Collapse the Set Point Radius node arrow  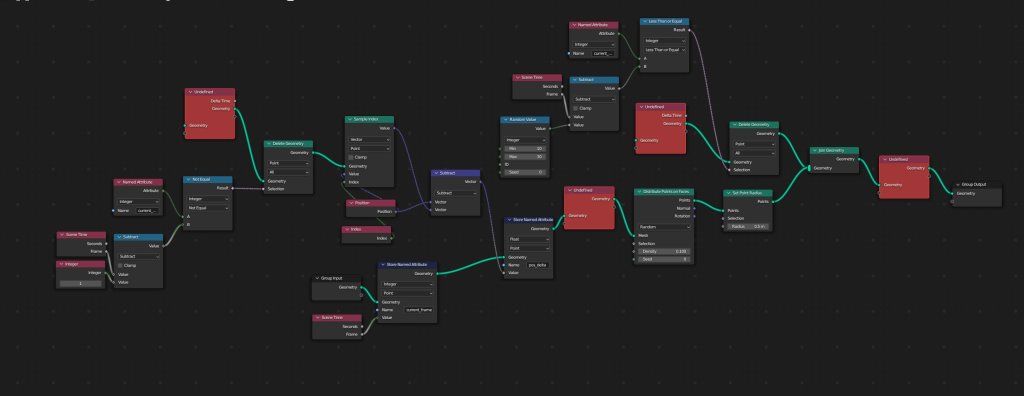coord(728,193)
